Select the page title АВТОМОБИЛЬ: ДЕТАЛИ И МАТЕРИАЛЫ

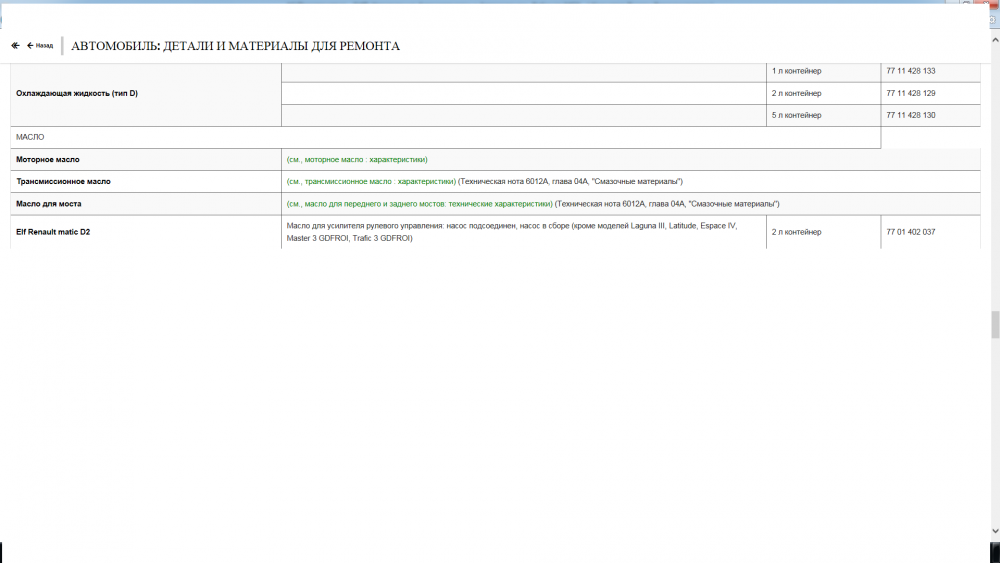tap(235, 46)
